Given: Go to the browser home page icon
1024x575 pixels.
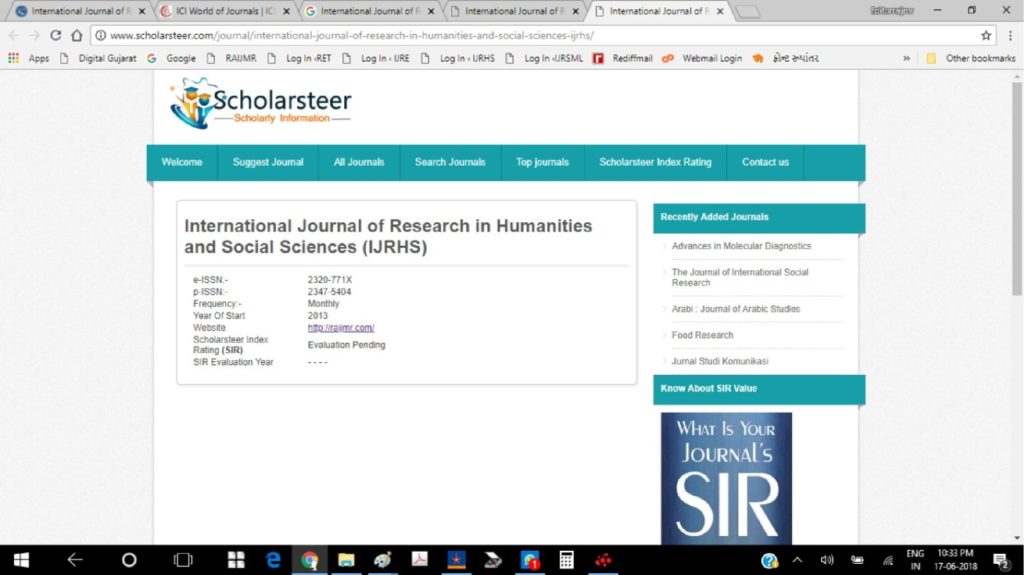Looking at the screenshot, I should point(77,35).
